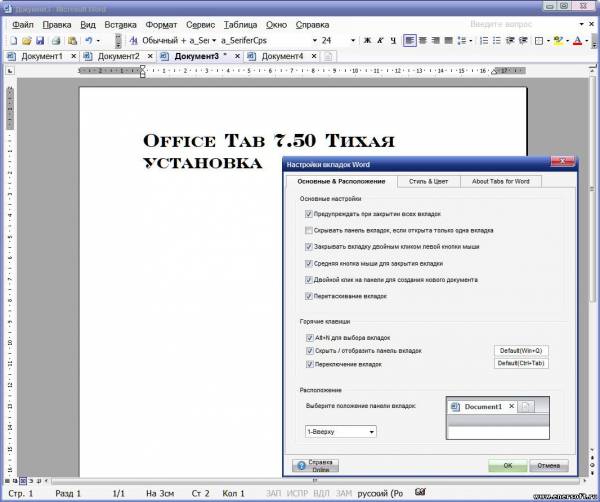Open the Styles and Formatting icon
The height and width of the screenshot is (502, 600).
[x=134, y=40]
